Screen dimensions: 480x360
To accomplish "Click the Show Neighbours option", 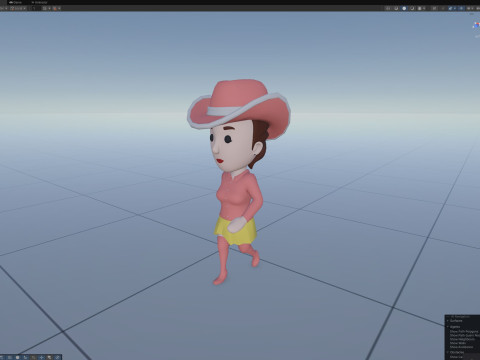I will coord(462,339).
